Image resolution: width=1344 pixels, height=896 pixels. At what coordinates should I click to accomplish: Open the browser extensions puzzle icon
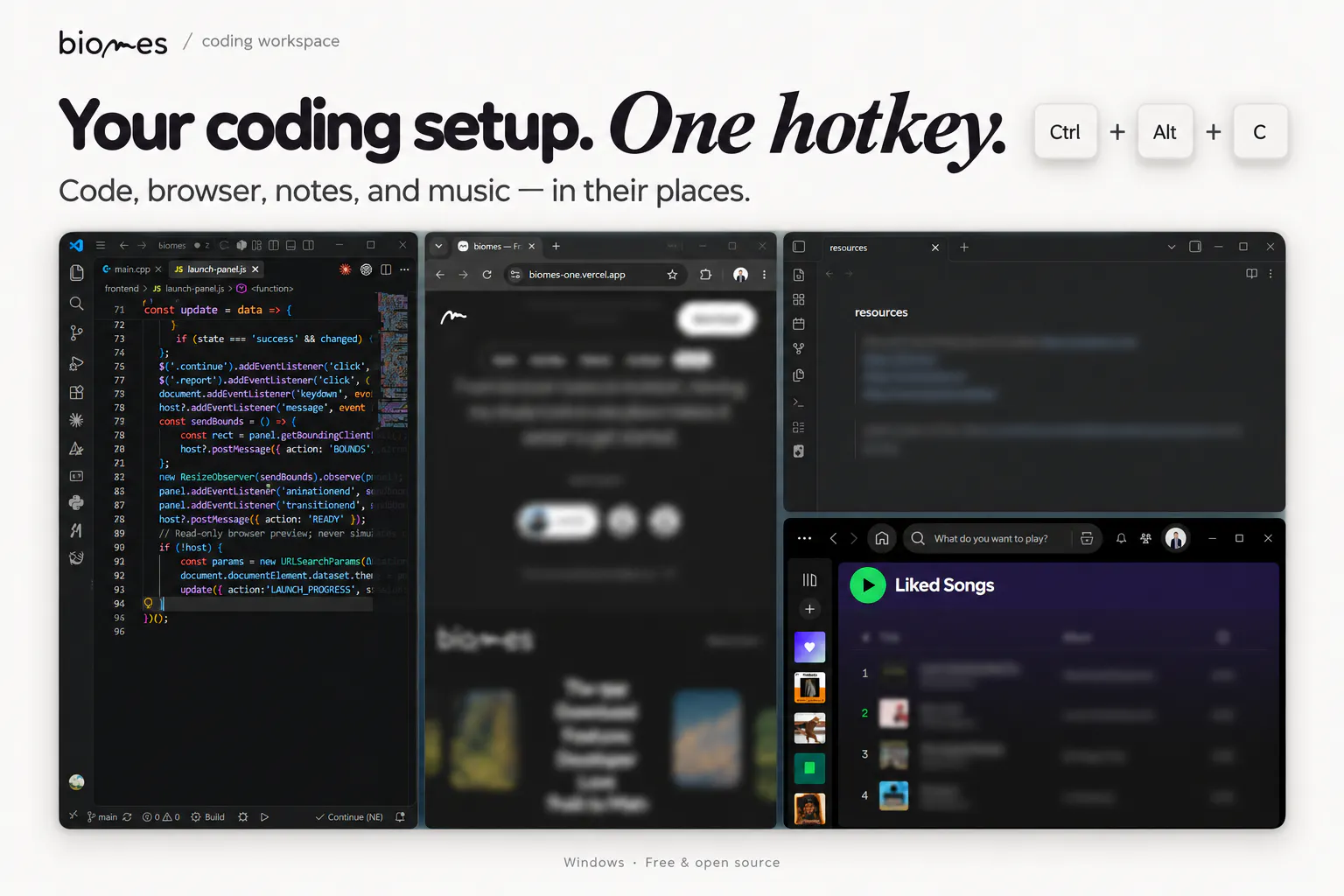tap(706, 275)
